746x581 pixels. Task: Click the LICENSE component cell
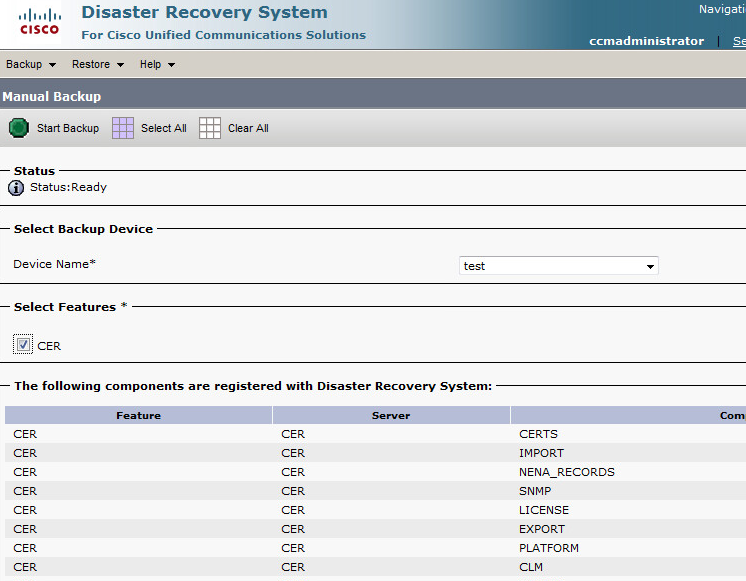pos(544,510)
